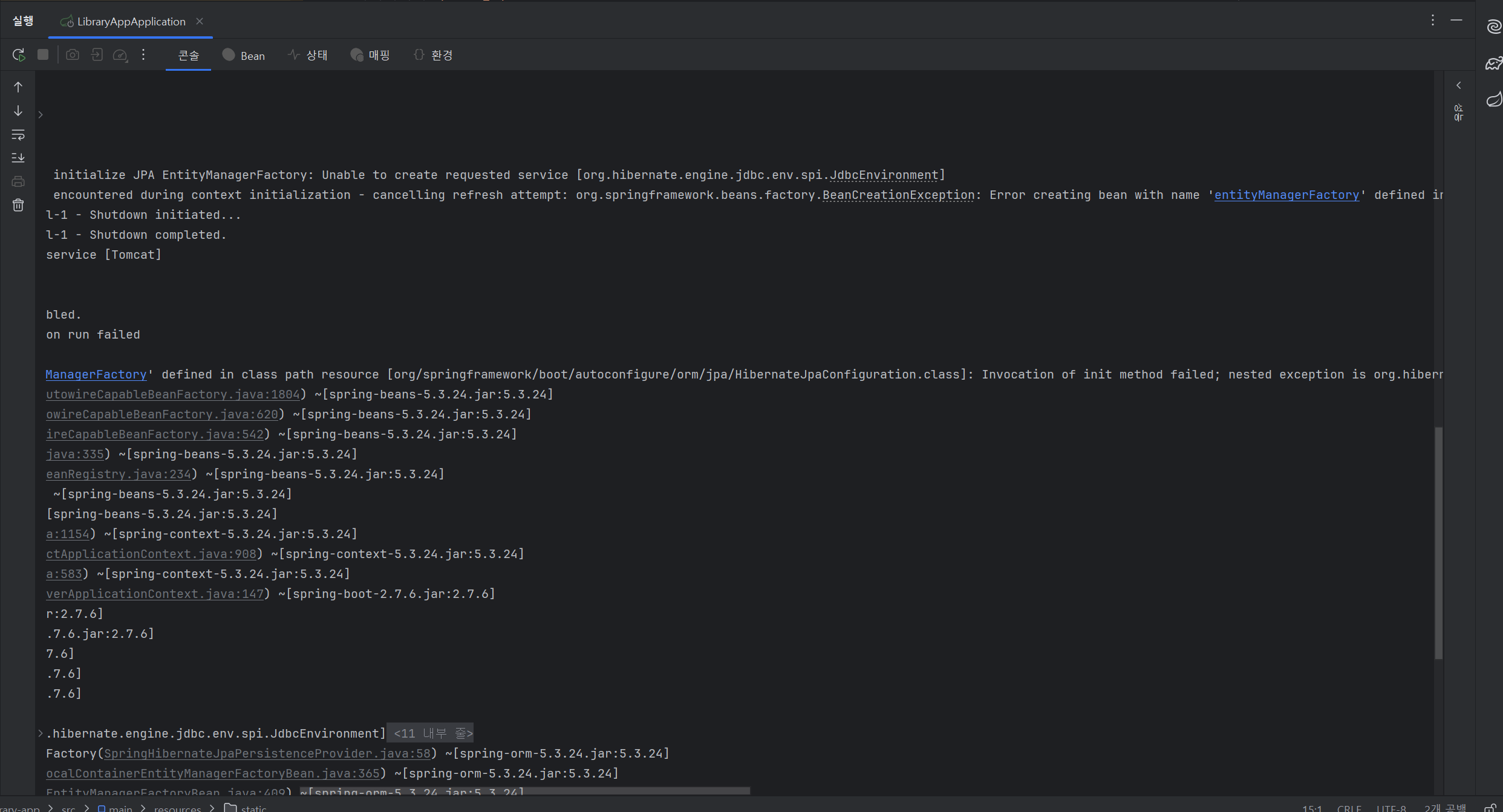Click the horizontal console scrollbar at the bottom
Screen dimensions: 1503x812
(x=525, y=791)
